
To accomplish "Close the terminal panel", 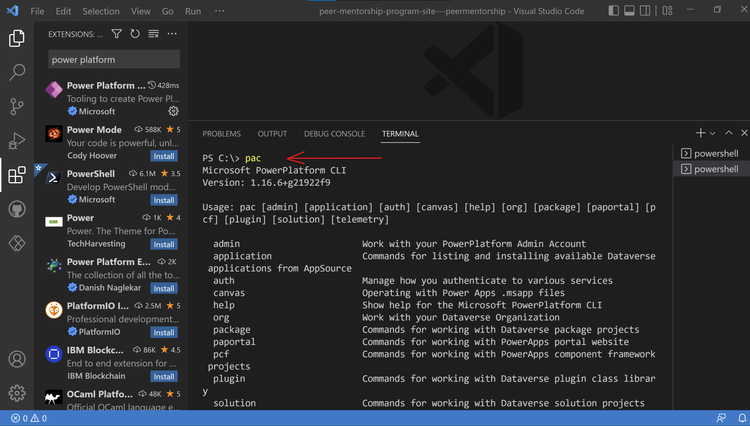I will 744,133.
